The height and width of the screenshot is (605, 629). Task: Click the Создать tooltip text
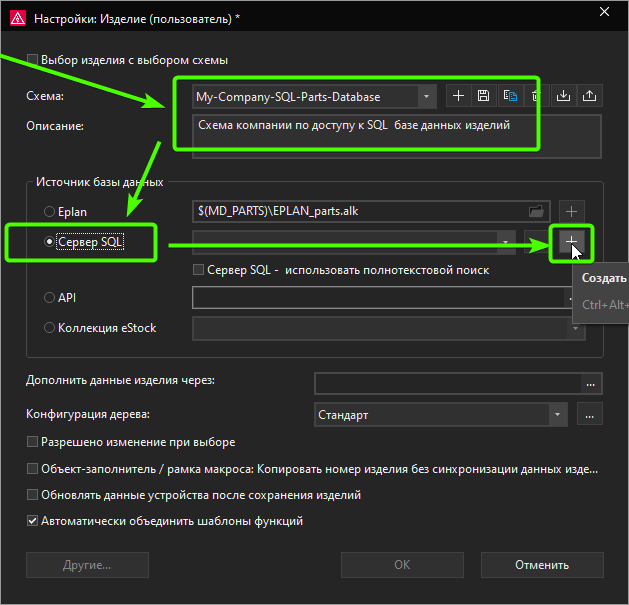pos(604,278)
